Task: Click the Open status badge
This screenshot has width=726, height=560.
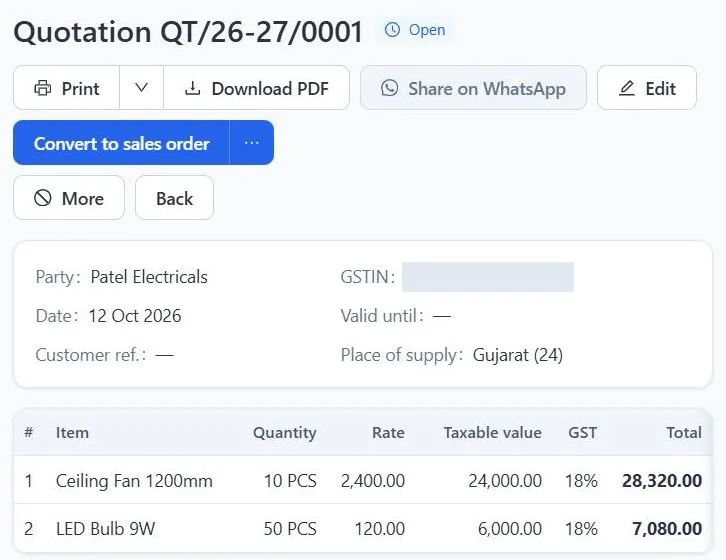Action: pyautogui.click(x=415, y=30)
